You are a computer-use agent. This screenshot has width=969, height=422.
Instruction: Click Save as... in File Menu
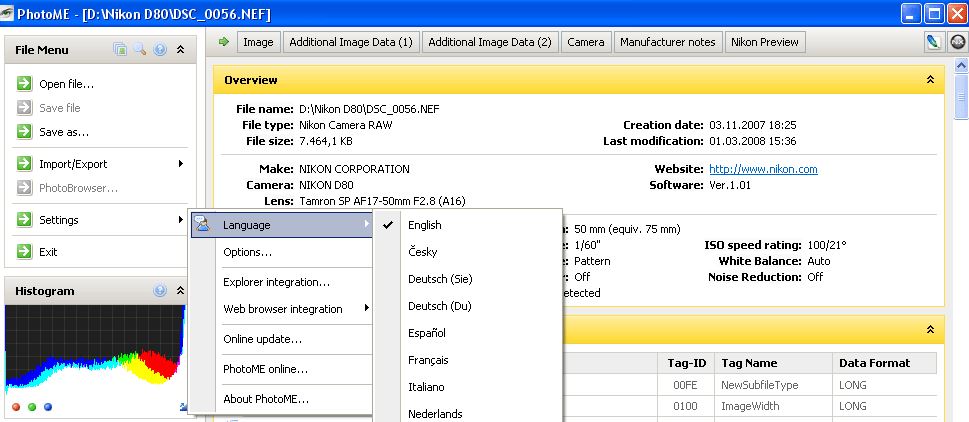click(64, 132)
